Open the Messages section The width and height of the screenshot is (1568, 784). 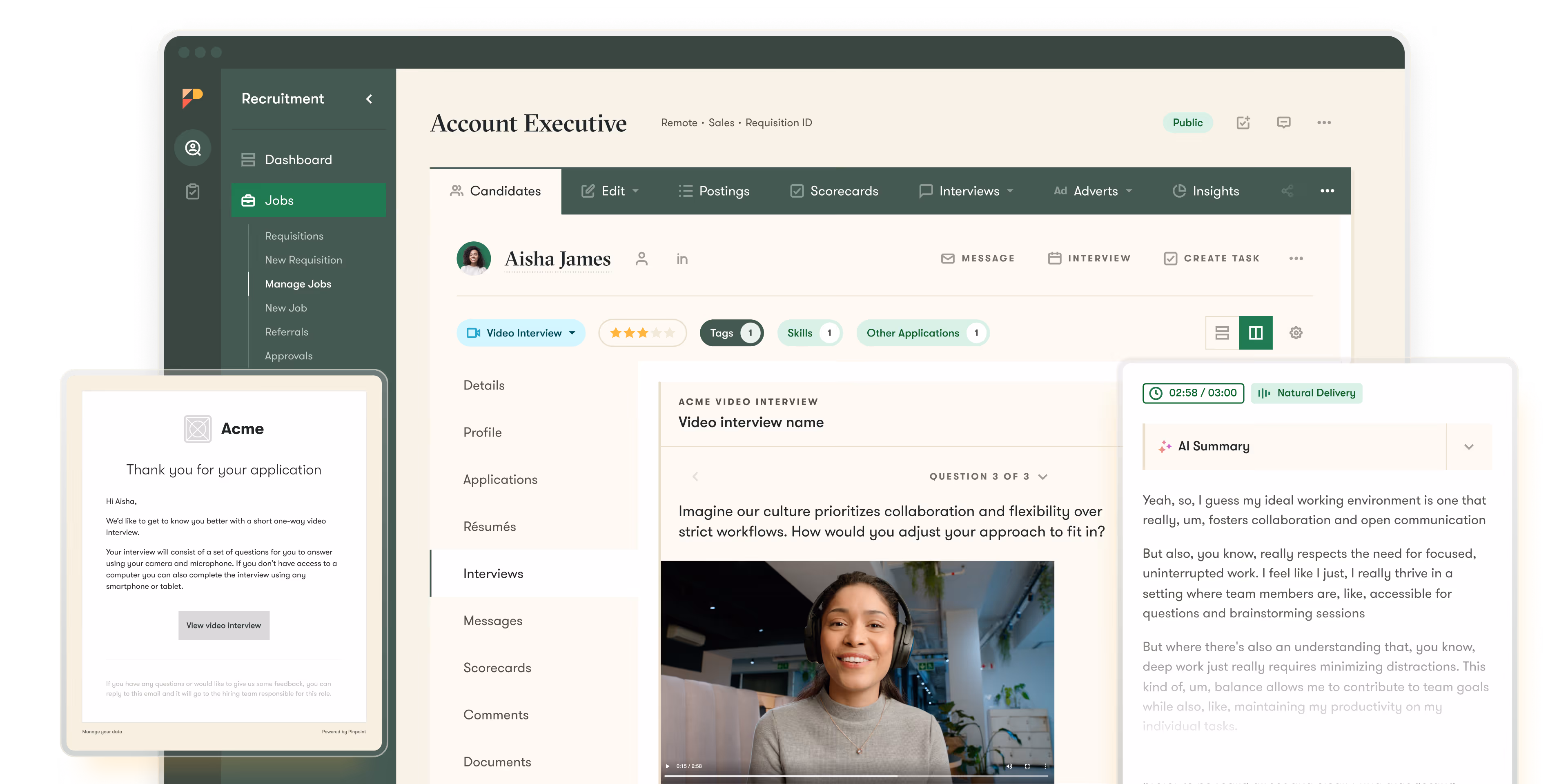534,621
